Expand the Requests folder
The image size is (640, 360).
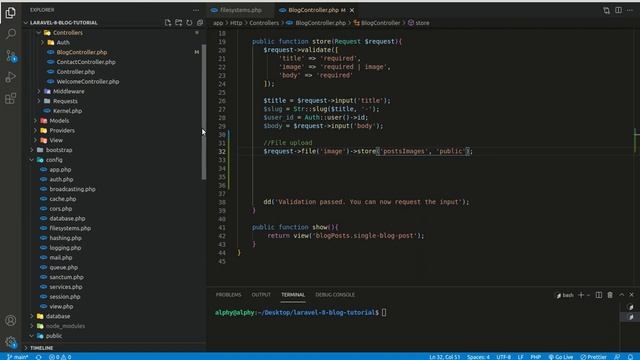tap(65, 101)
